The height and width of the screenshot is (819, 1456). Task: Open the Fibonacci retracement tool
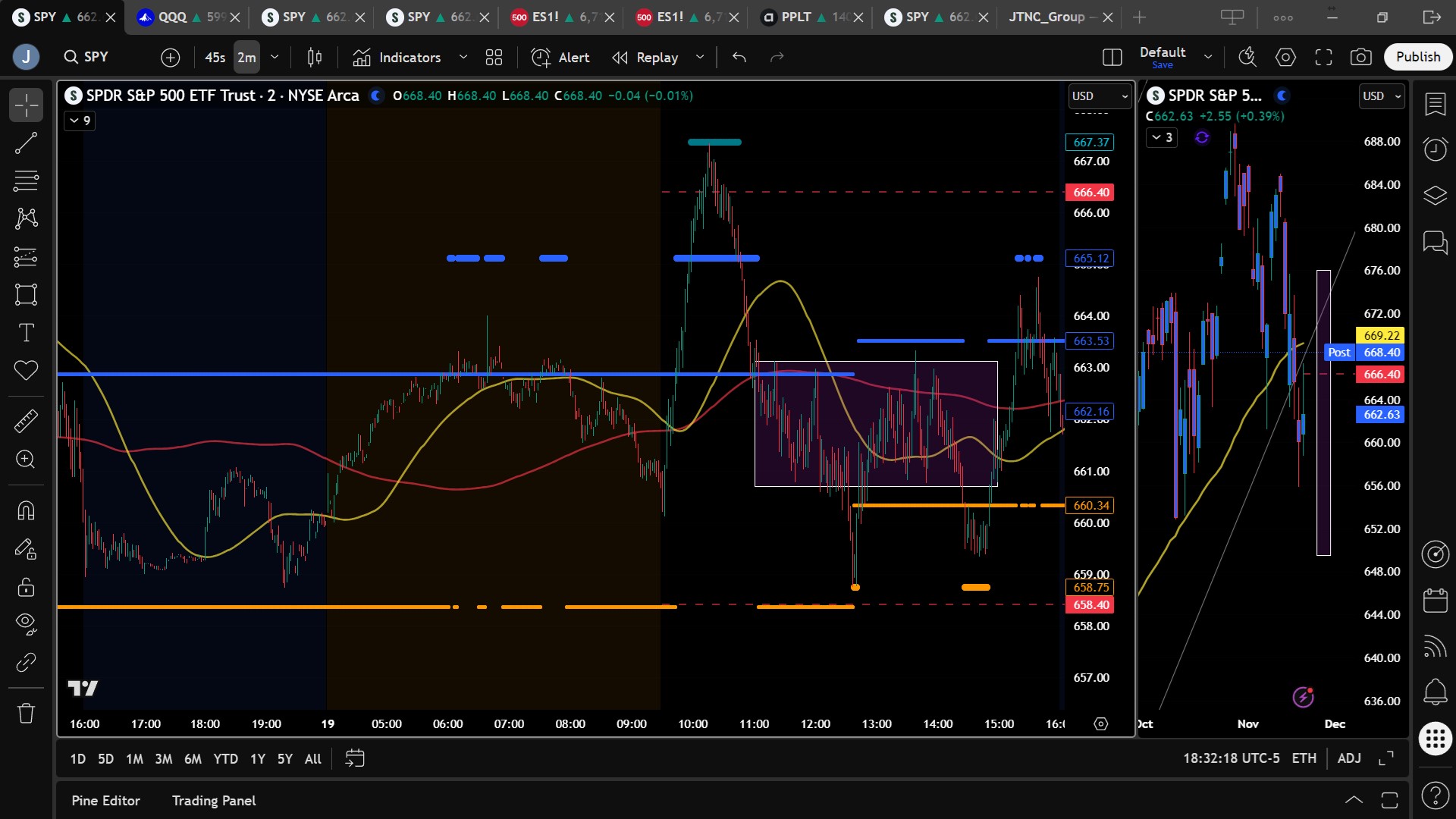26,180
